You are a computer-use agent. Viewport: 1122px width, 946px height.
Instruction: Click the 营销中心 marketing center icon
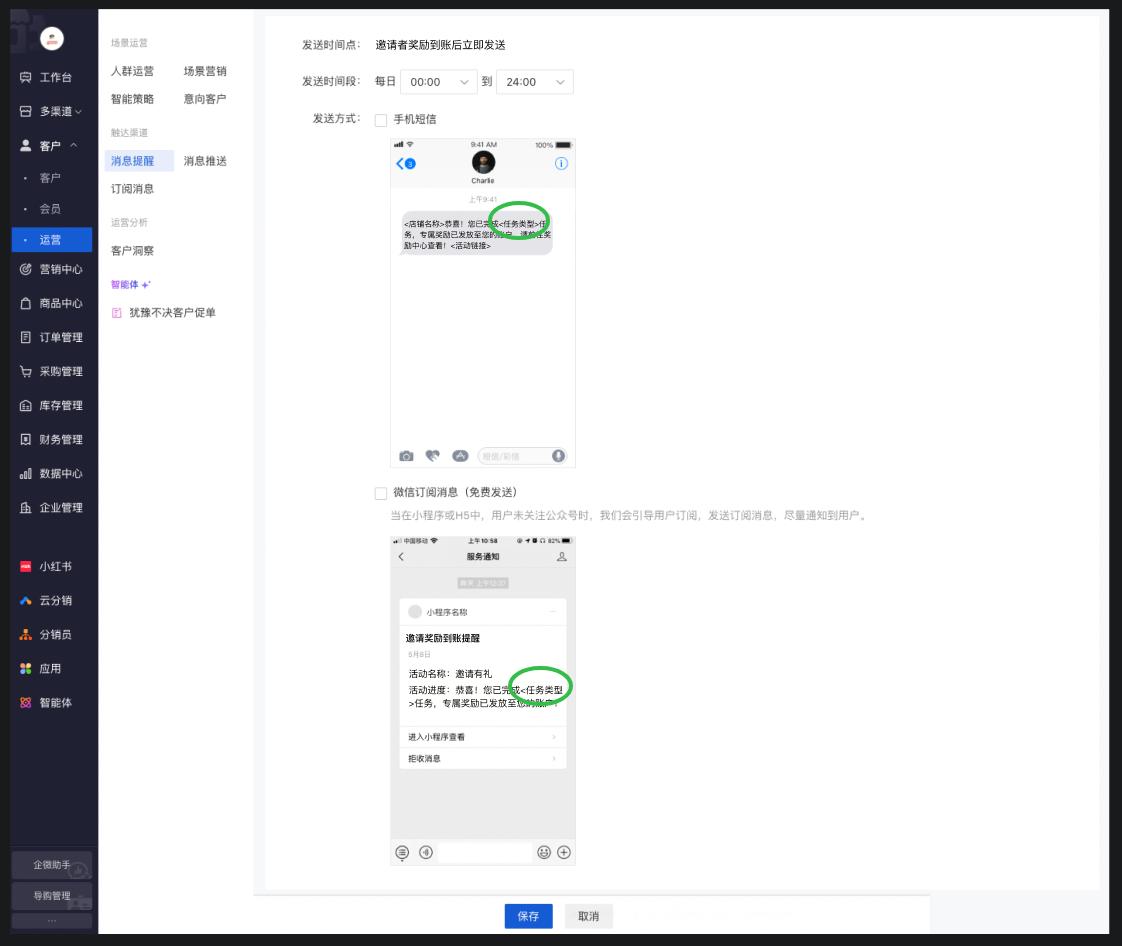(x=26, y=269)
